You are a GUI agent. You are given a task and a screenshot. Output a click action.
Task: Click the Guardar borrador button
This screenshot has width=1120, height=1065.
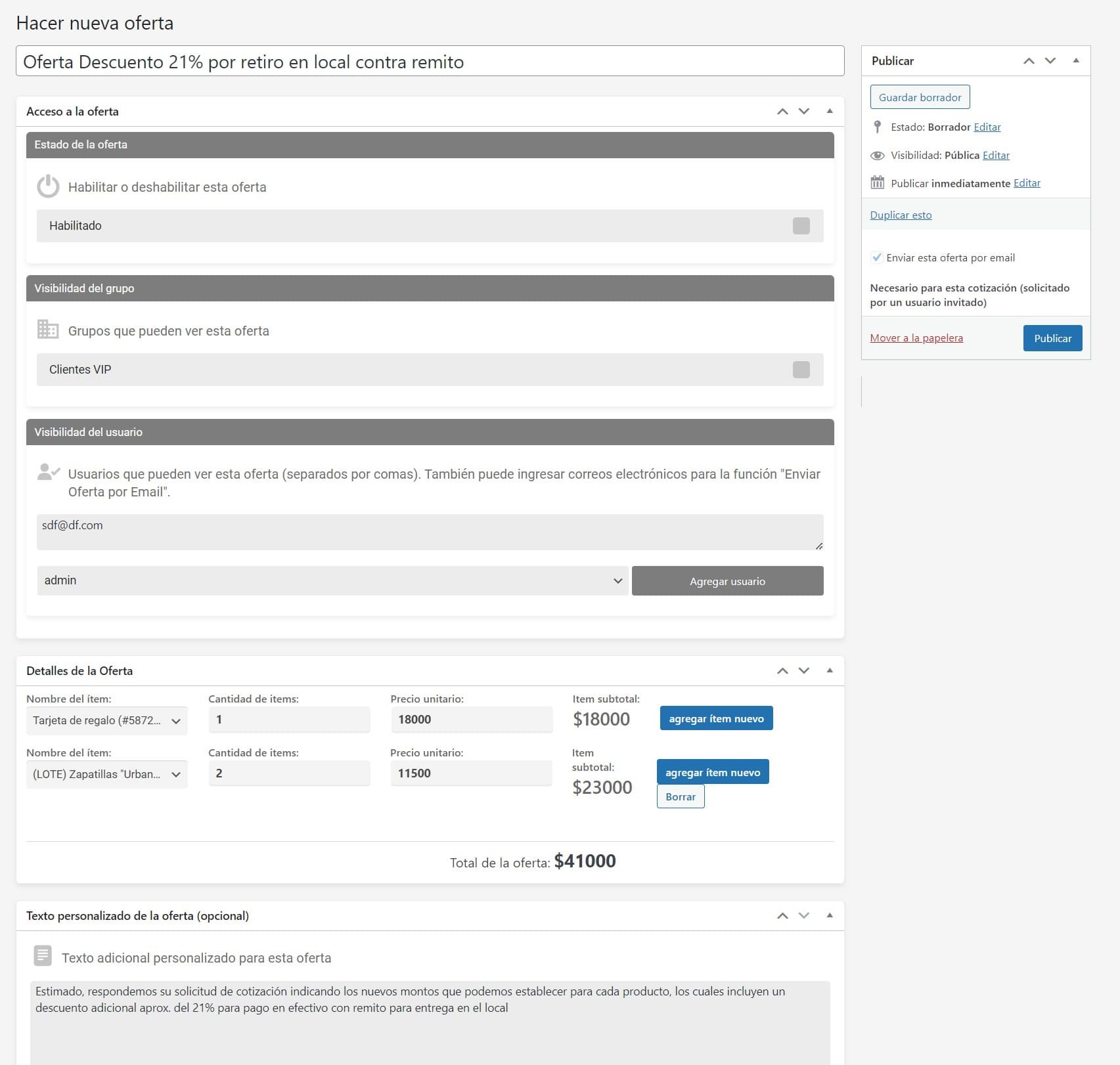920,97
